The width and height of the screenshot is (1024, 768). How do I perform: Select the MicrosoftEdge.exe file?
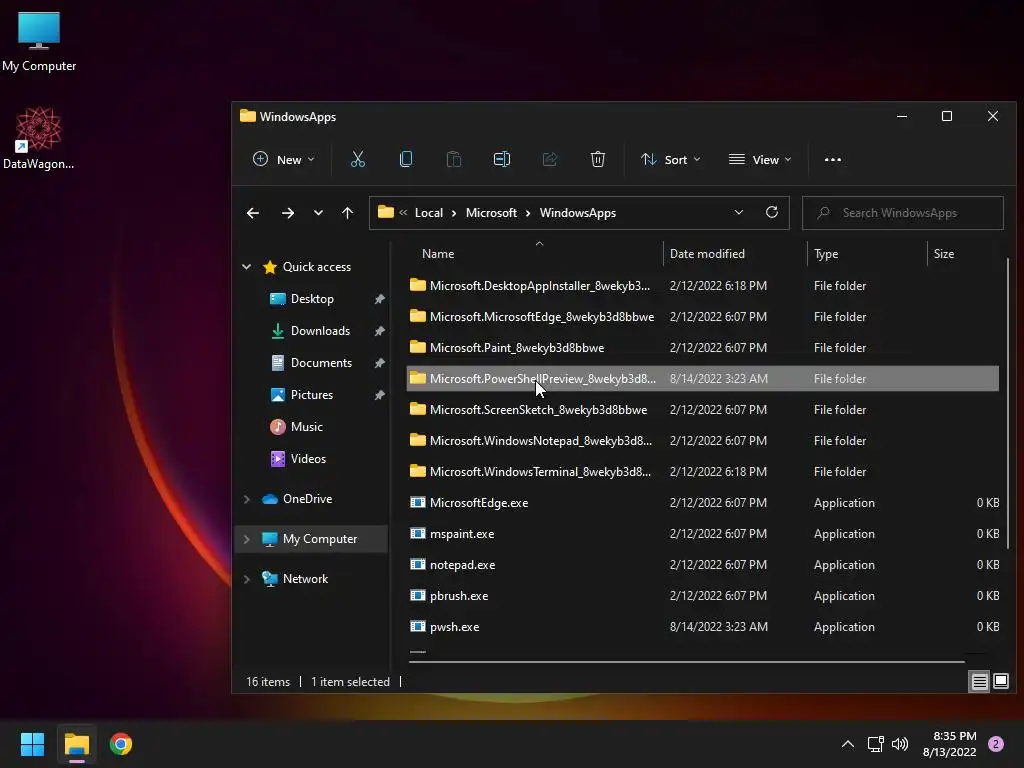pos(703,503)
